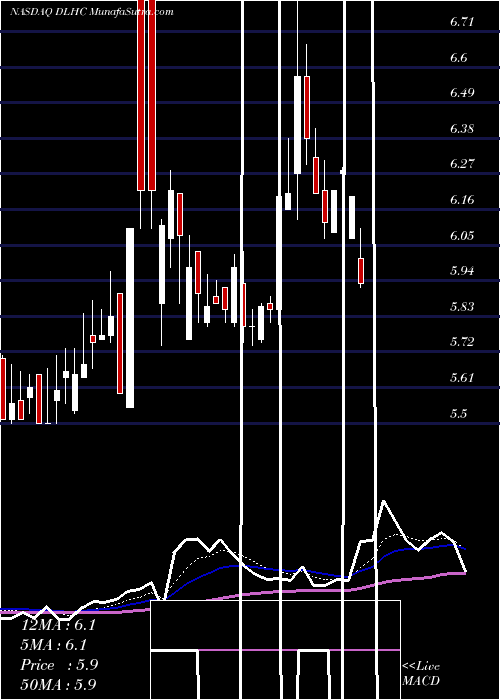Image resolution: width=500 pixels, height=700 pixels.
Task: Click the 5.83 price axis label
Action: tap(462, 306)
